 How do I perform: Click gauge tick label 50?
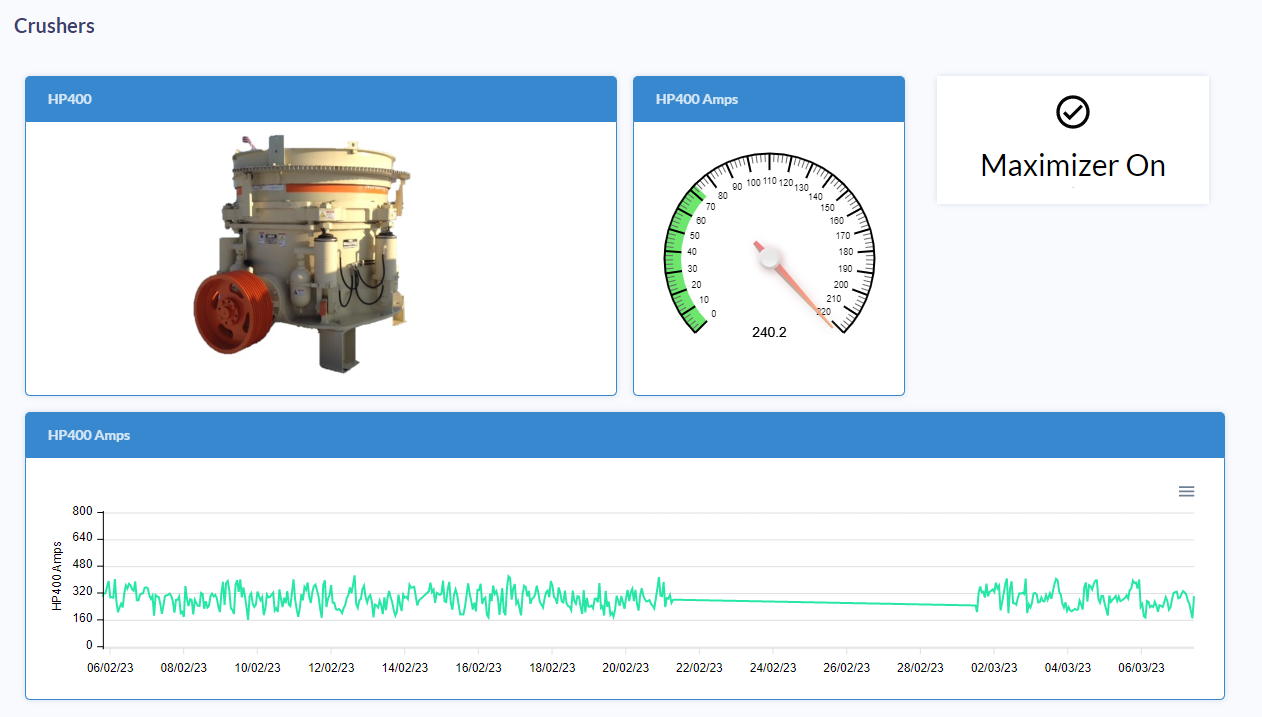(x=694, y=236)
